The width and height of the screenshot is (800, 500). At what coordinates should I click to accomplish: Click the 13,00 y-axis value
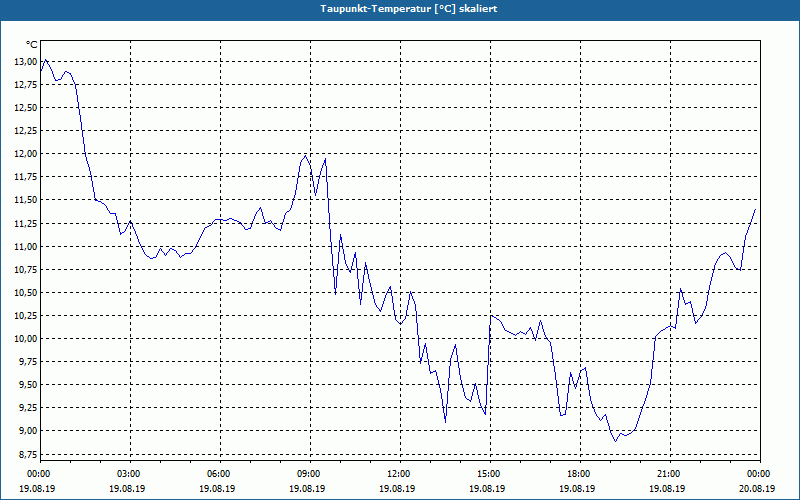[x=27, y=62]
